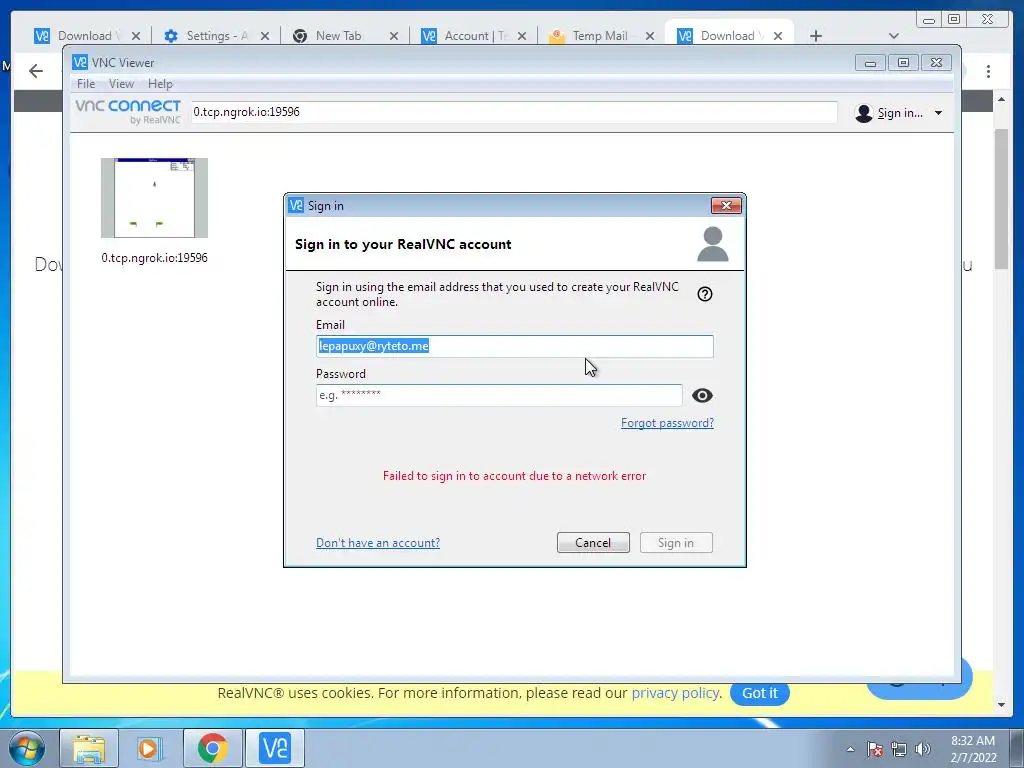The height and width of the screenshot is (768, 1024).
Task: Click the Action Center flag tray icon
Action: coord(875,749)
